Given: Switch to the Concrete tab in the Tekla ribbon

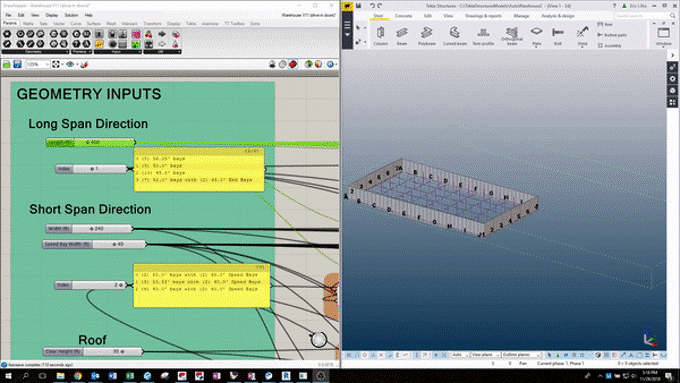Looking at the screenshot, I should pyautogui.click(x=403, y=16).
